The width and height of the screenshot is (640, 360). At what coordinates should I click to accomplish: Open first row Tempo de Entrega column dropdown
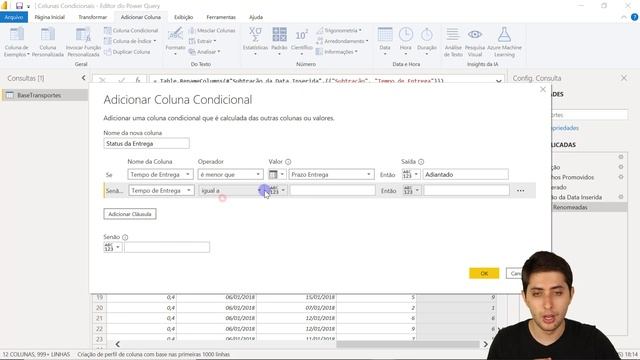pos(160,175)
